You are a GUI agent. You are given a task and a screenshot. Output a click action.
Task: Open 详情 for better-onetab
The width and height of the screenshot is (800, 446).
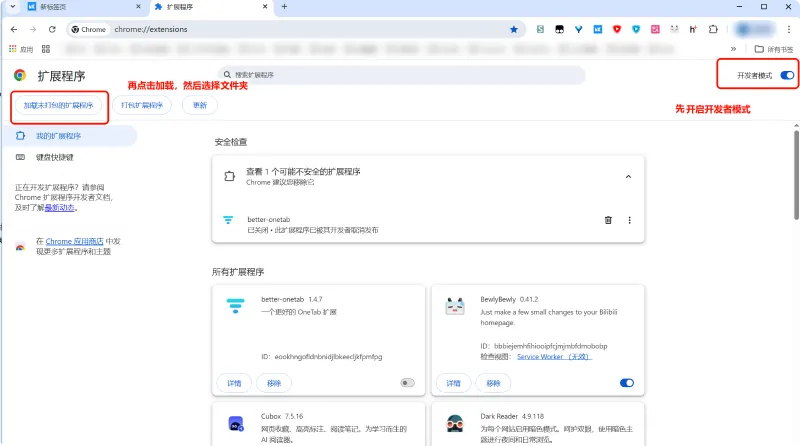tap(234, 383)
